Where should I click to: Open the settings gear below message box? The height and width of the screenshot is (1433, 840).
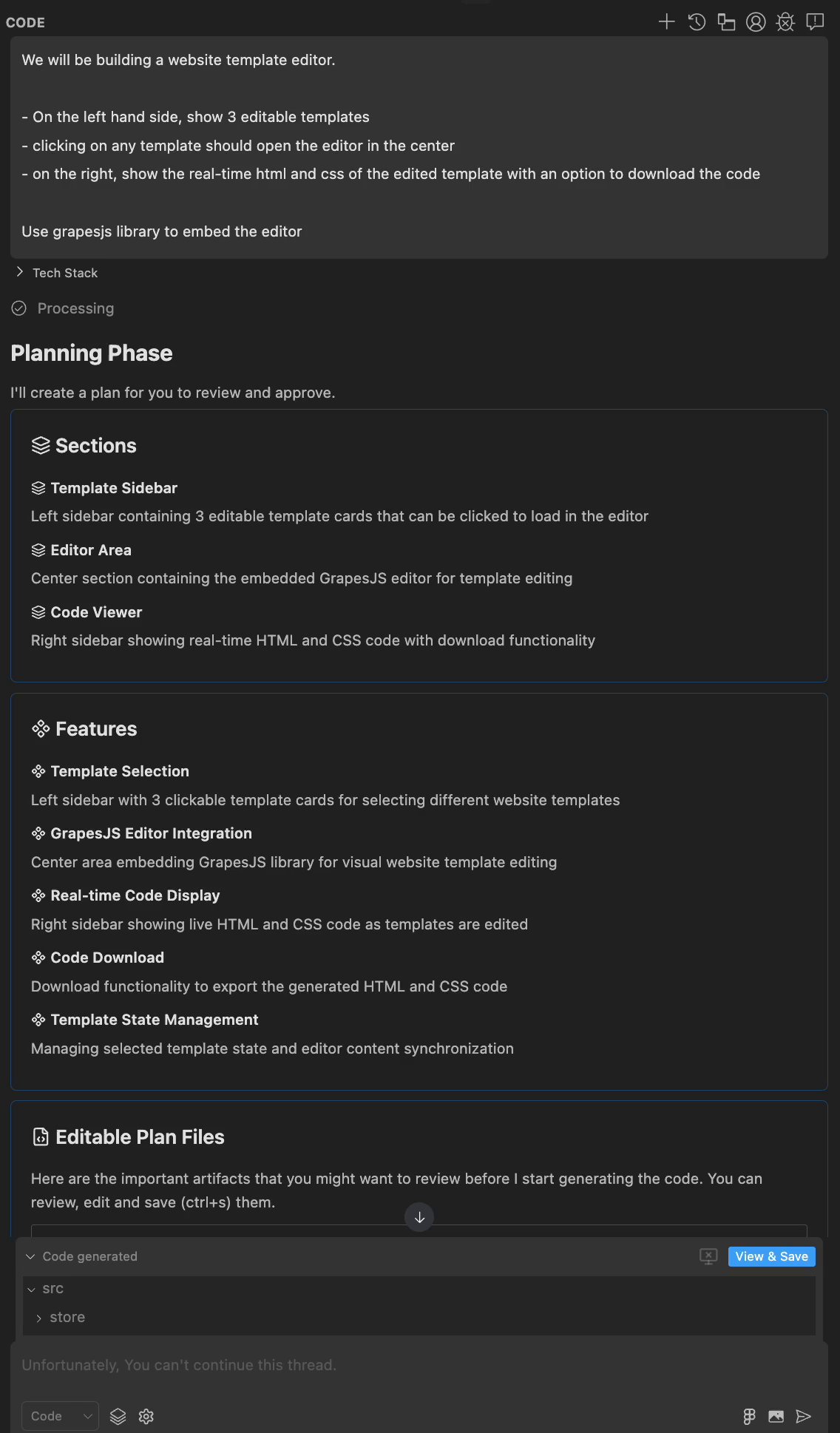click(146, 1416)
